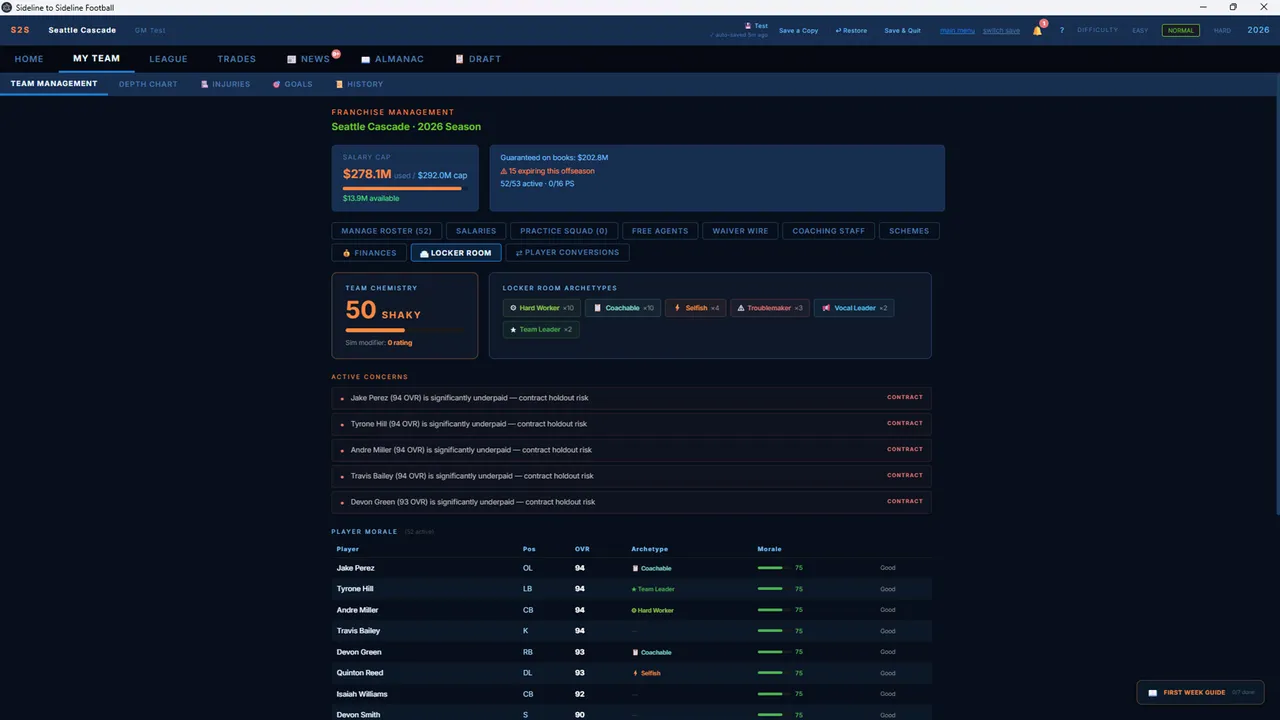1280x720 pixels.
Task: Click the Hard Worker gear icon
Action: 513,308
